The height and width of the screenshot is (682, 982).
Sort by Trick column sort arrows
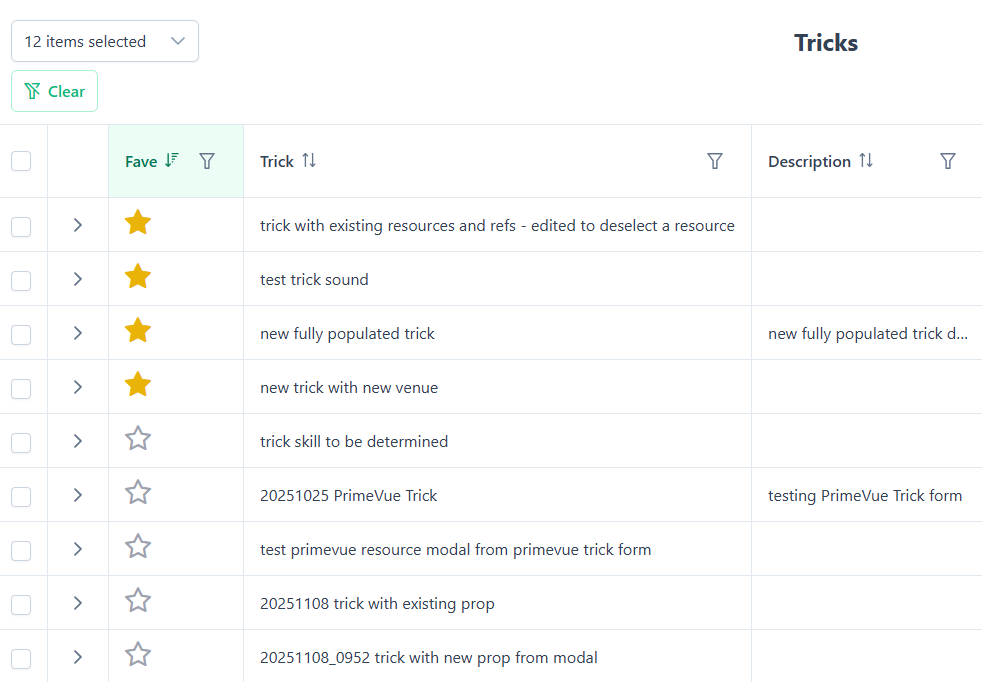[x=309, y=161]
